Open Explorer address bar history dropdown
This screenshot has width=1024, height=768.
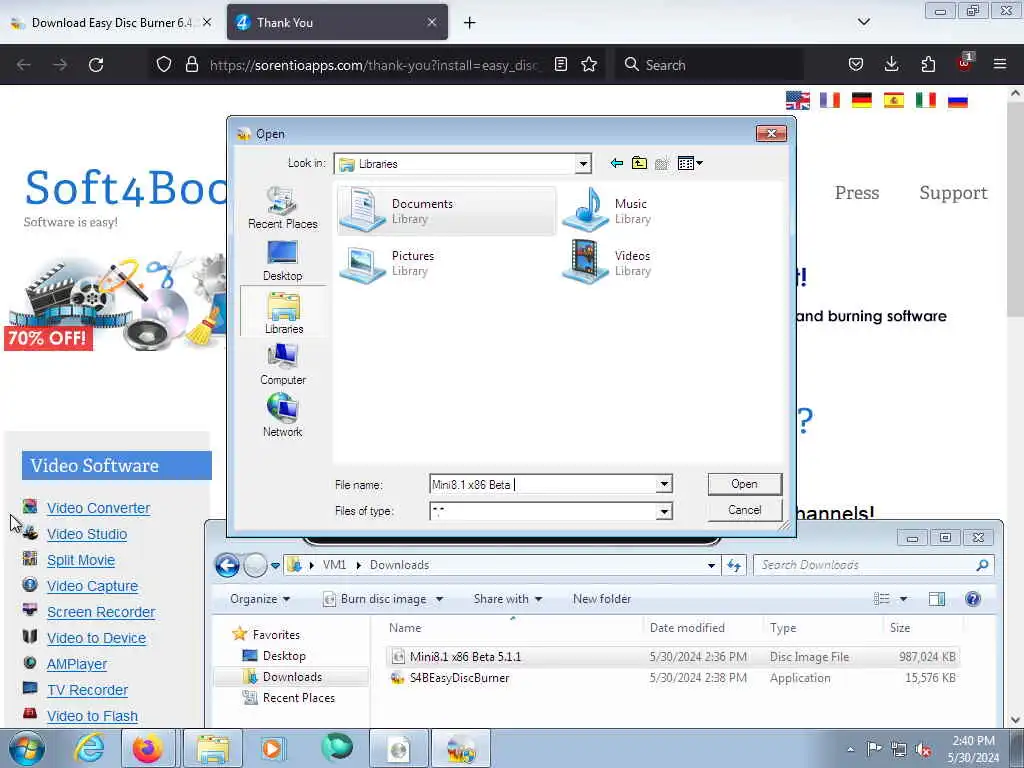[x=711, y=565]
